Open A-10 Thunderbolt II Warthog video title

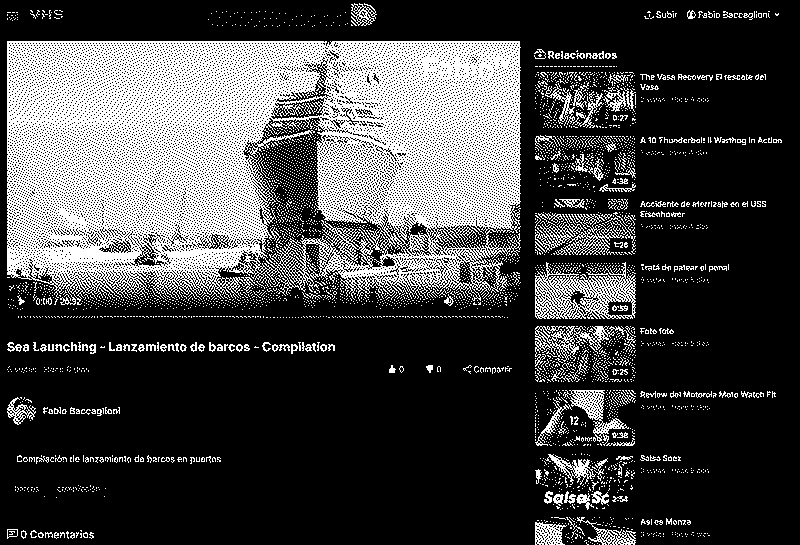tap(710, 141)
